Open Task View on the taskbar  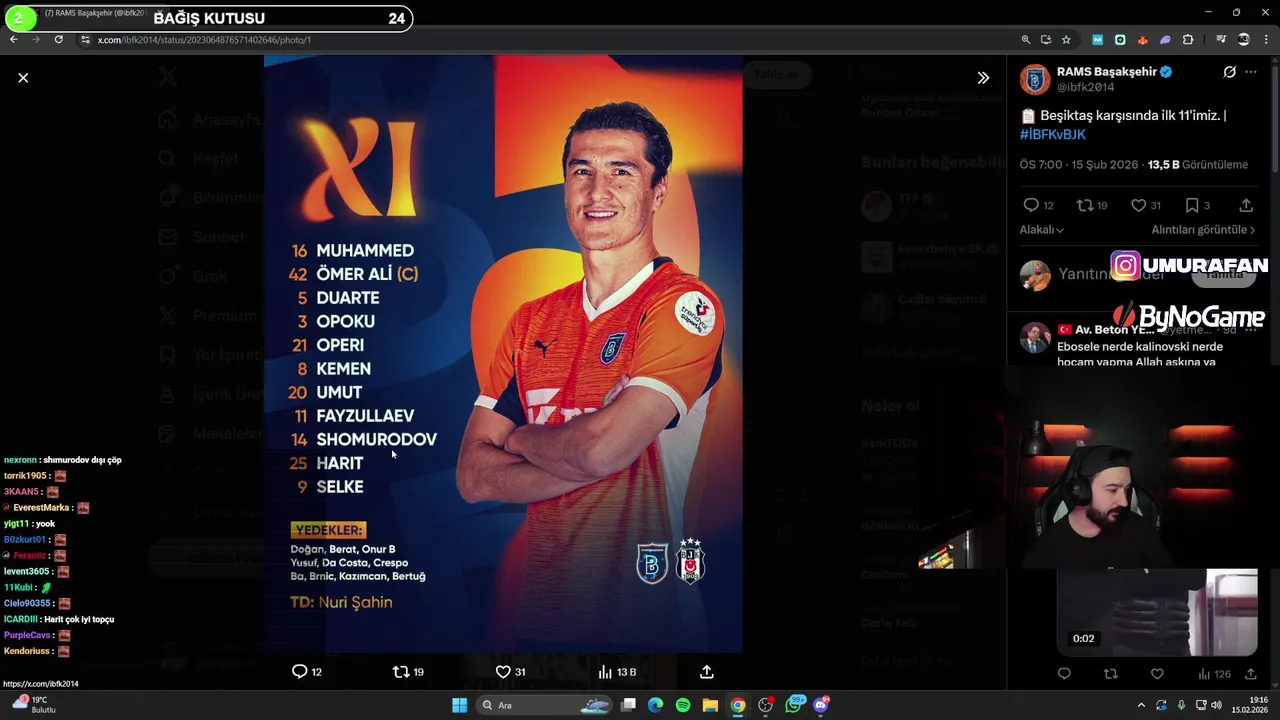tap(628, 705)
